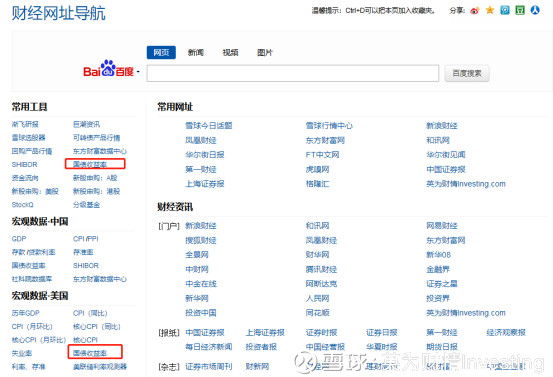Open 历年GDP under 宏观数据·美国
This screenshot has height=377, width=553.
point(26,313)
